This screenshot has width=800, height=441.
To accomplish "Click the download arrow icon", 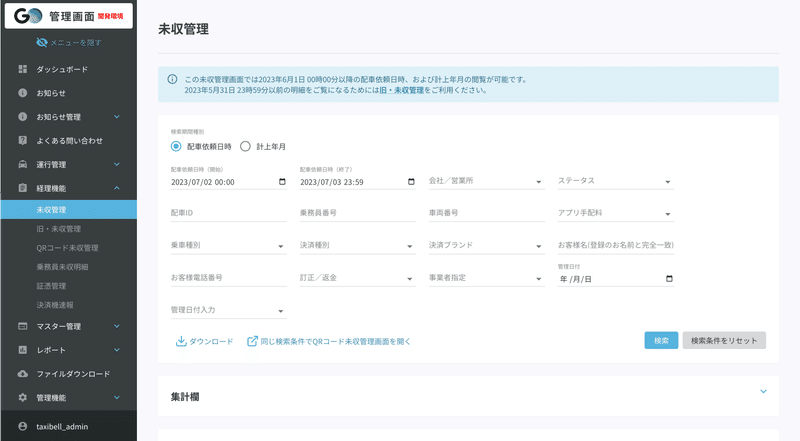I will 181,341.
